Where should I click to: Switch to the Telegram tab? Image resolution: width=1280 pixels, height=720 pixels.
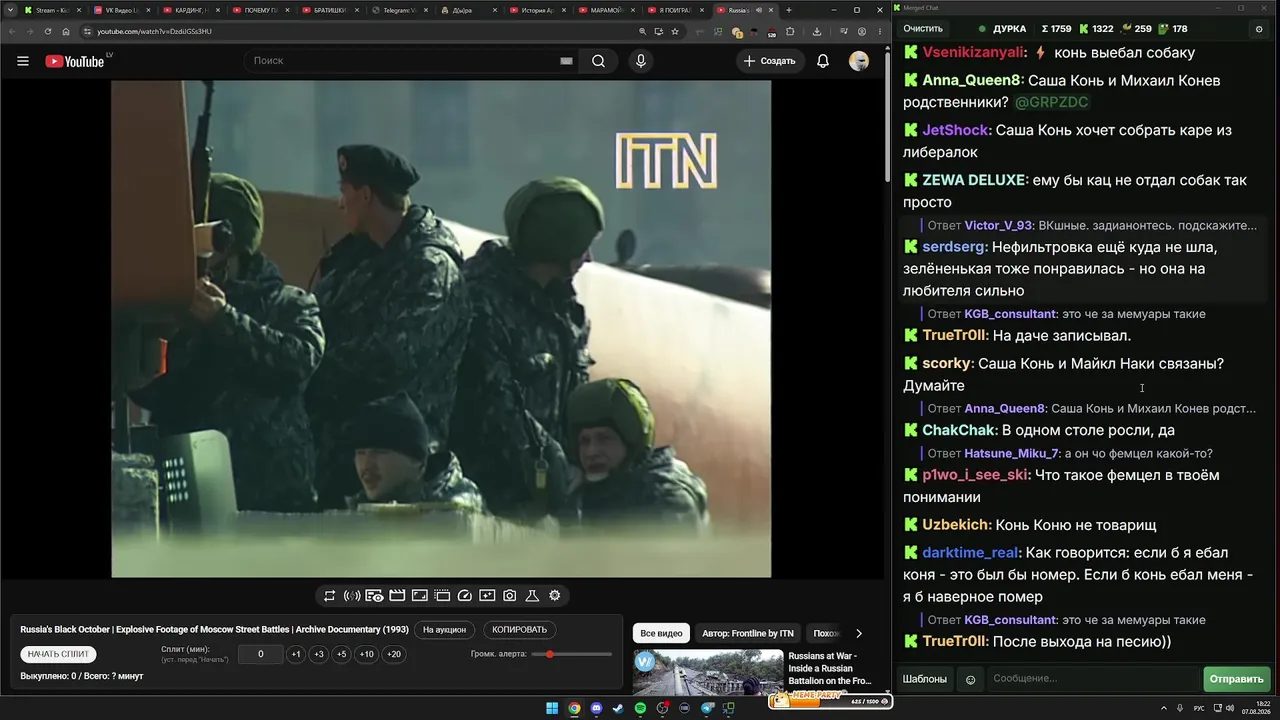point(400,10)
